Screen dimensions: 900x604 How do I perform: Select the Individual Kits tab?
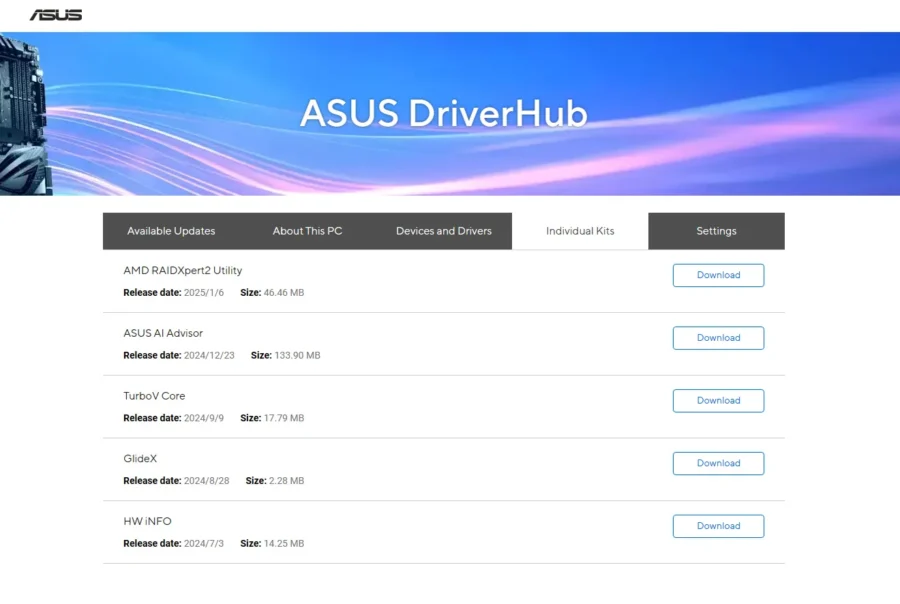click(580, 231)
